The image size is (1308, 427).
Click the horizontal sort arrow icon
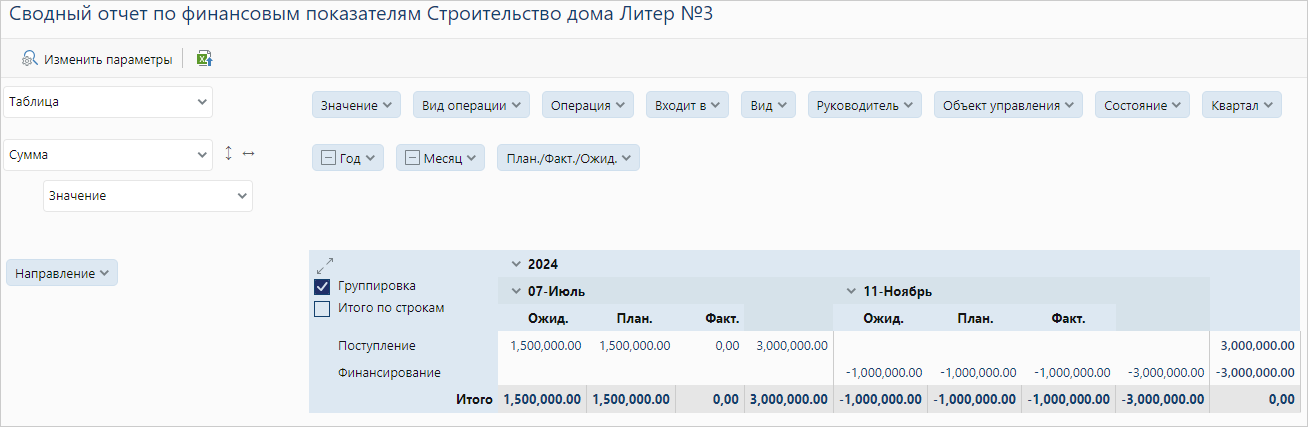(249, 153)
